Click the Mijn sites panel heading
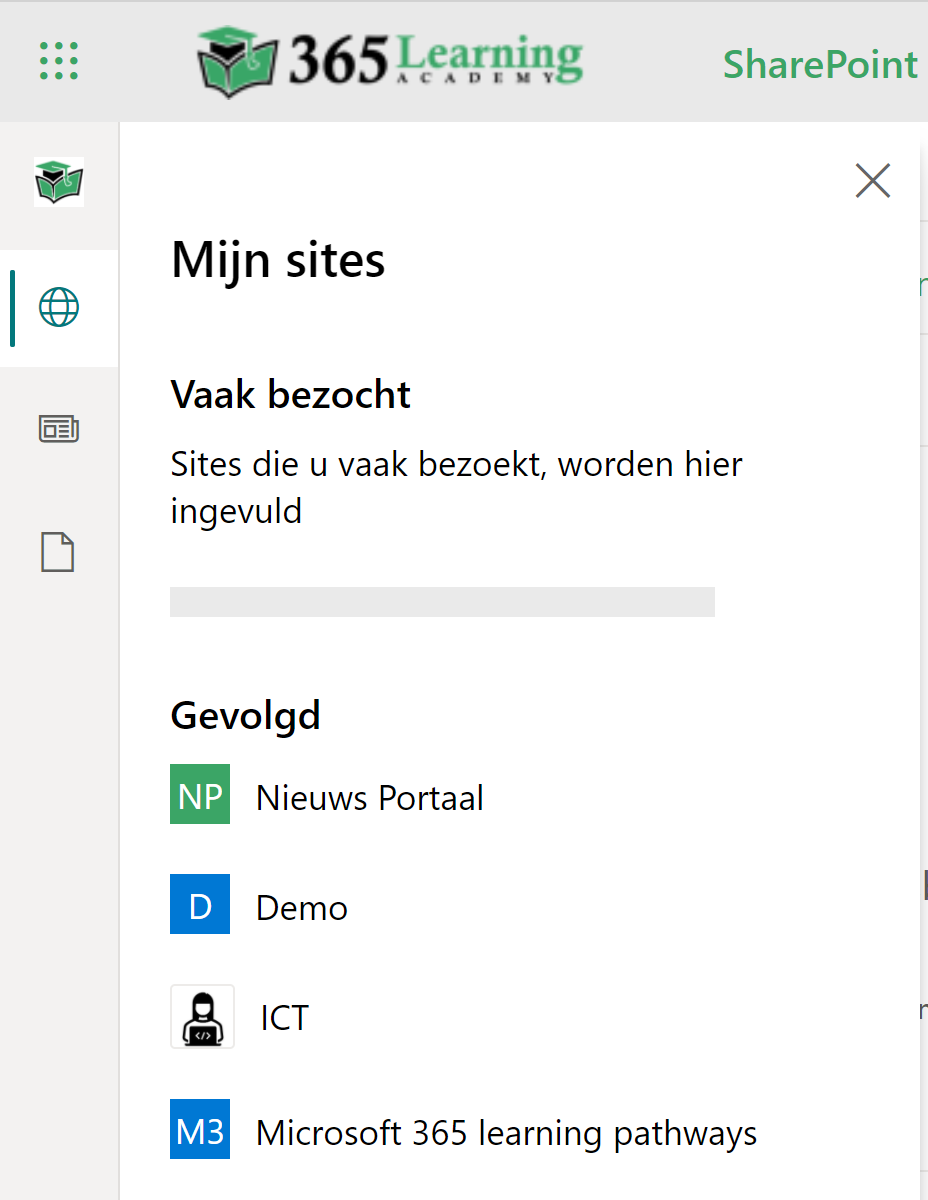The width and height of the screenshot is (928, 1200). point(278,260)
